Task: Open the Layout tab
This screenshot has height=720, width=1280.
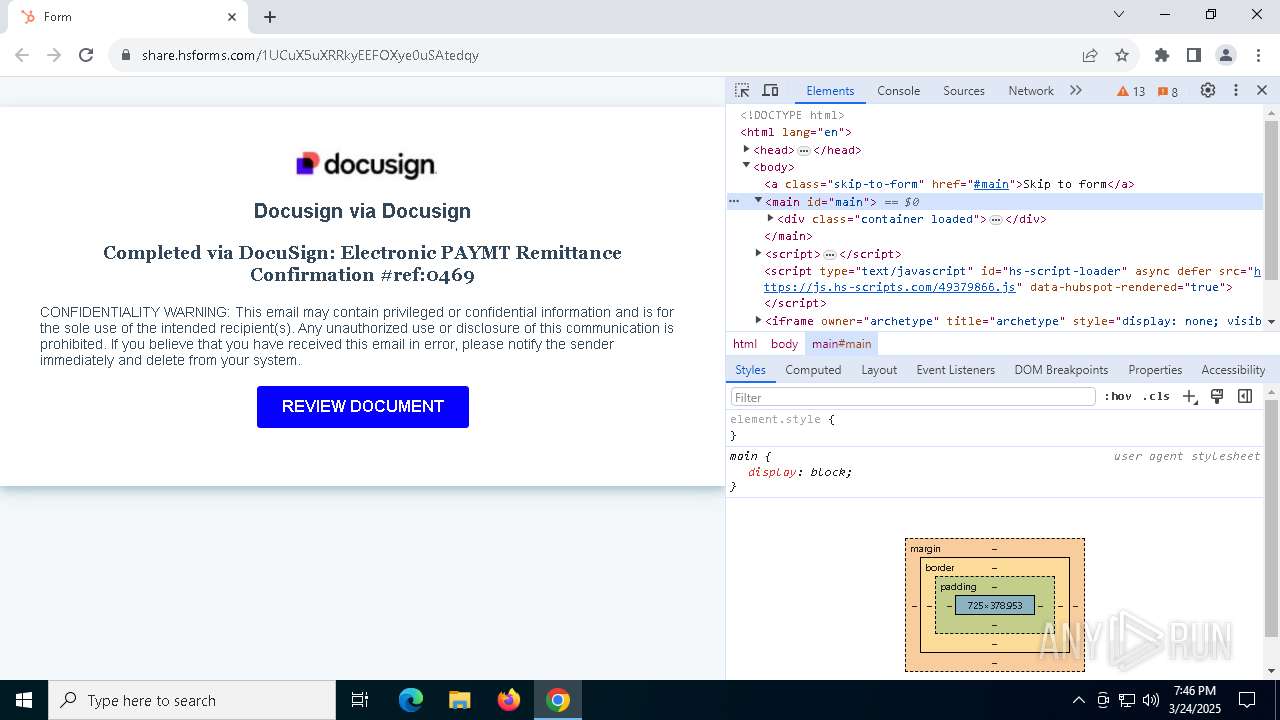Action: 879,370
